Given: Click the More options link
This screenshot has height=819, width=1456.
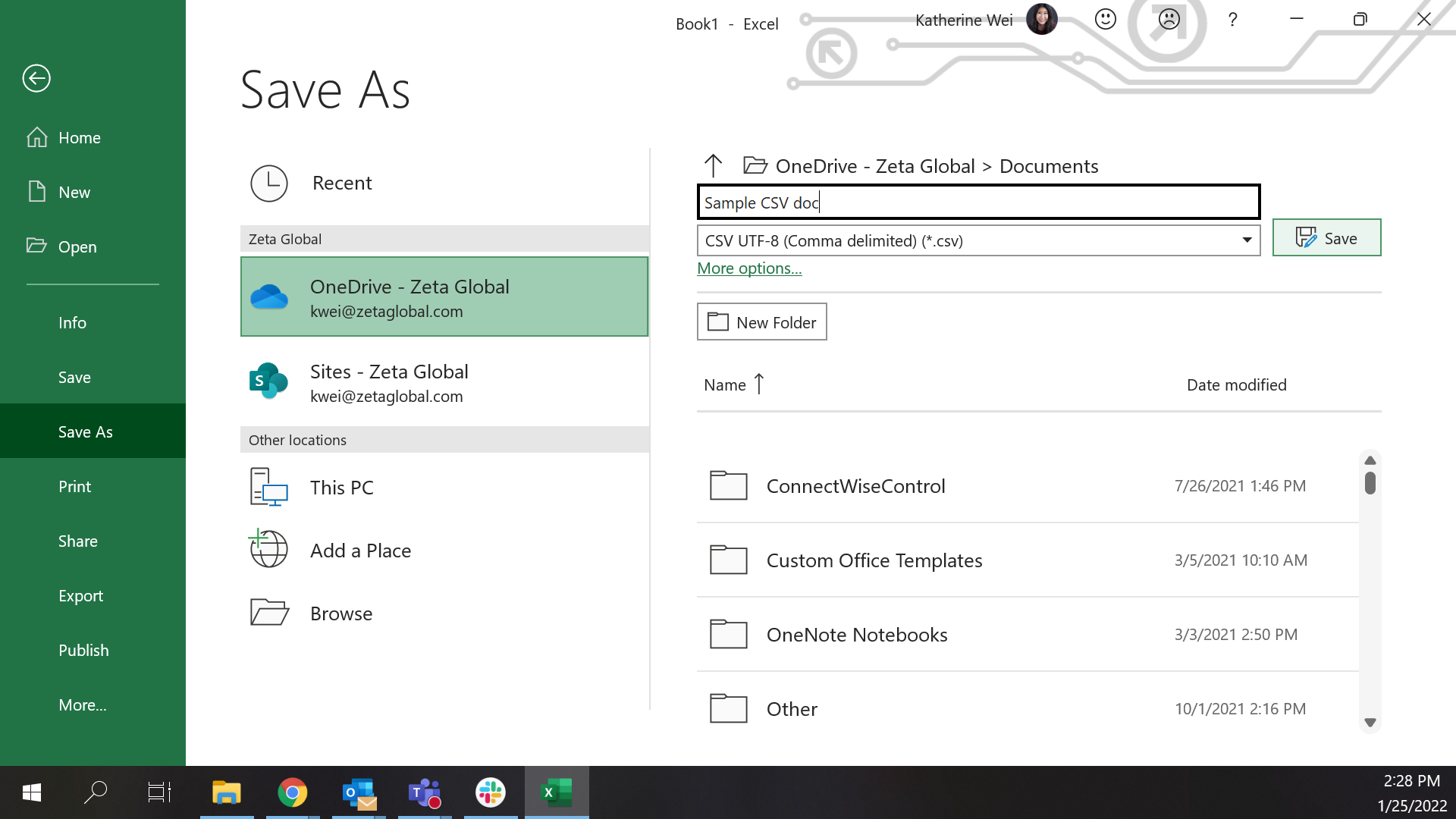Looking at the screenshot, I should (749, 268).
